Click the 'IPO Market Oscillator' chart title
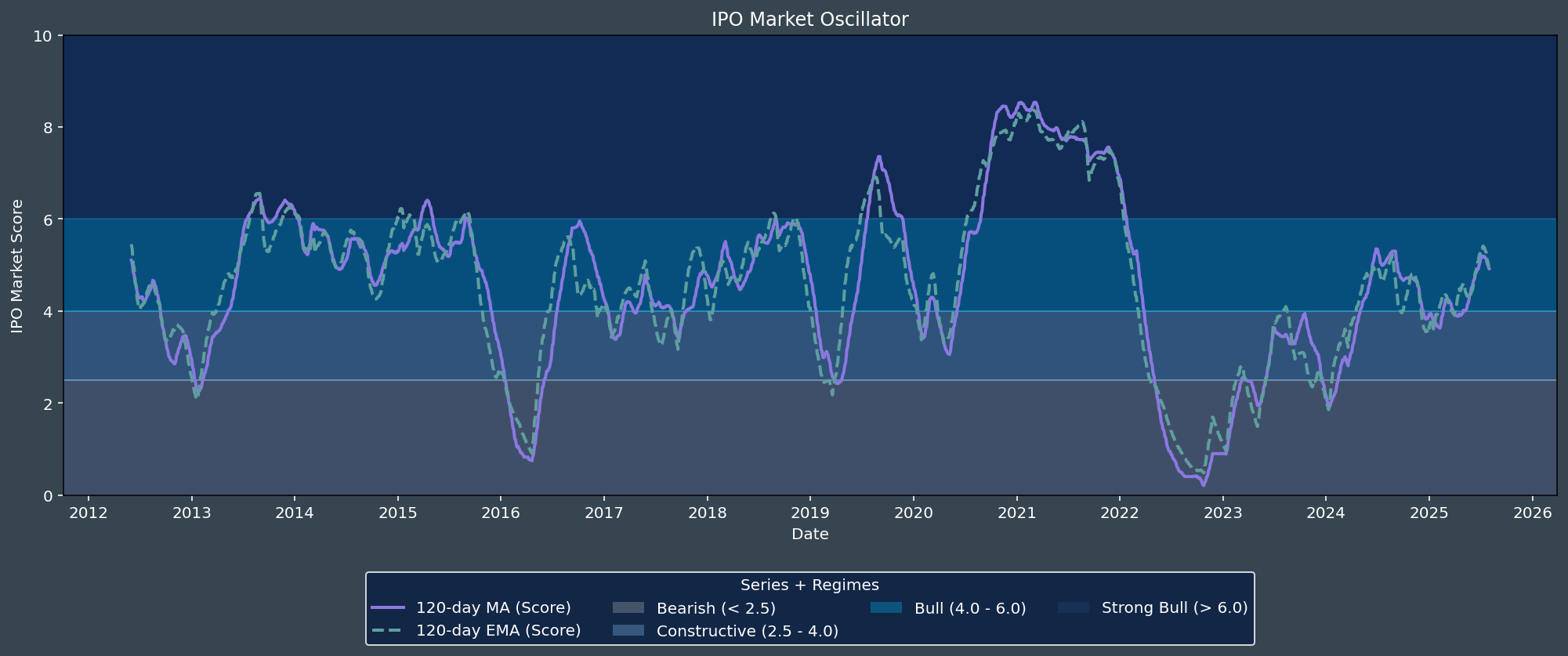1568x656 pixels. point(809,20)
